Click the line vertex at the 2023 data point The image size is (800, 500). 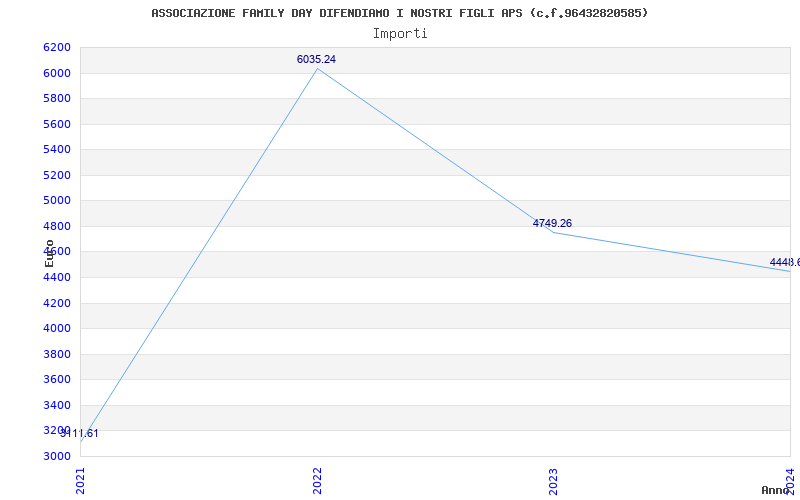[x=554, y=233]
